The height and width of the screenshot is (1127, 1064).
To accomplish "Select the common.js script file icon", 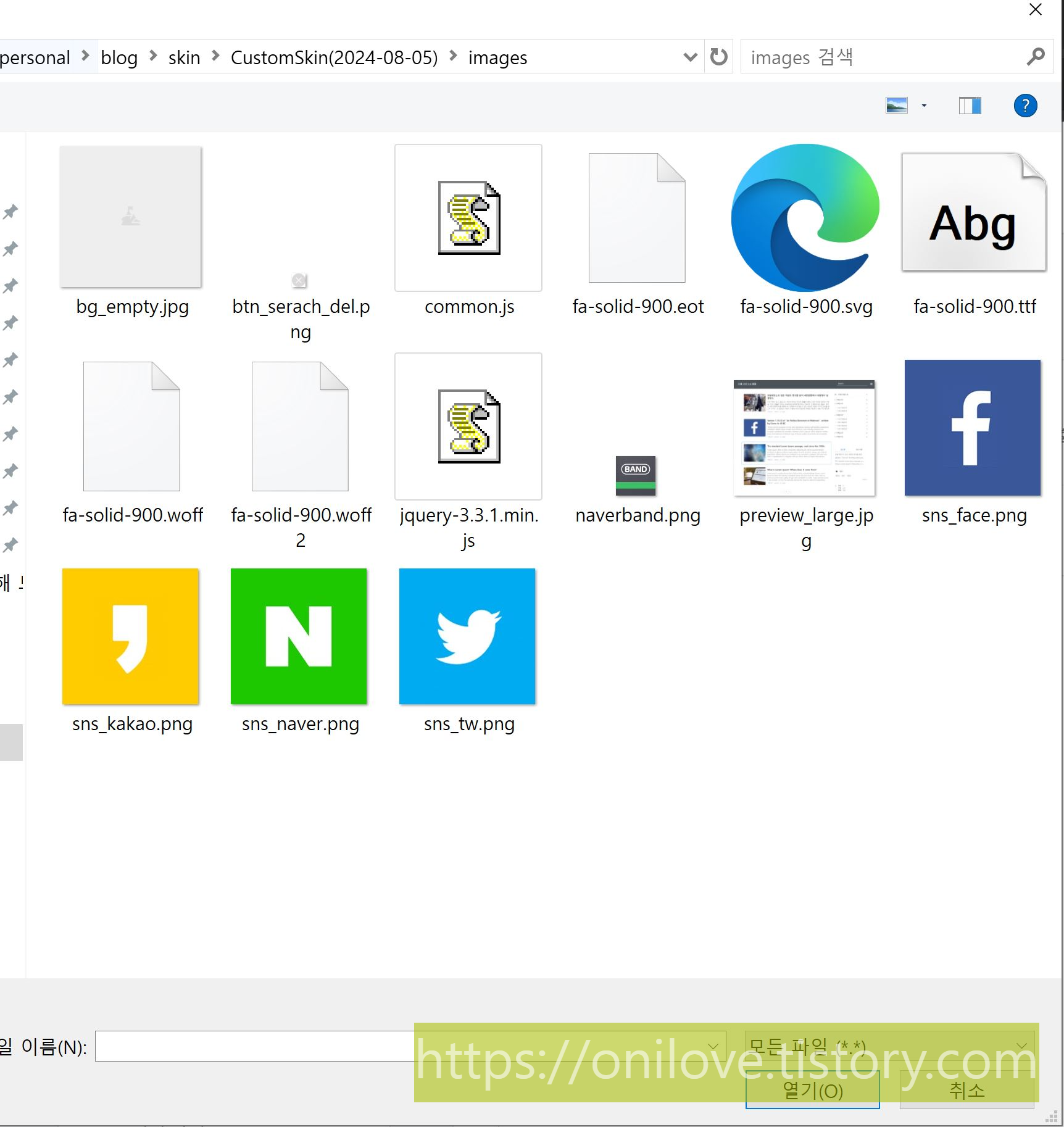I will [468, 218].
